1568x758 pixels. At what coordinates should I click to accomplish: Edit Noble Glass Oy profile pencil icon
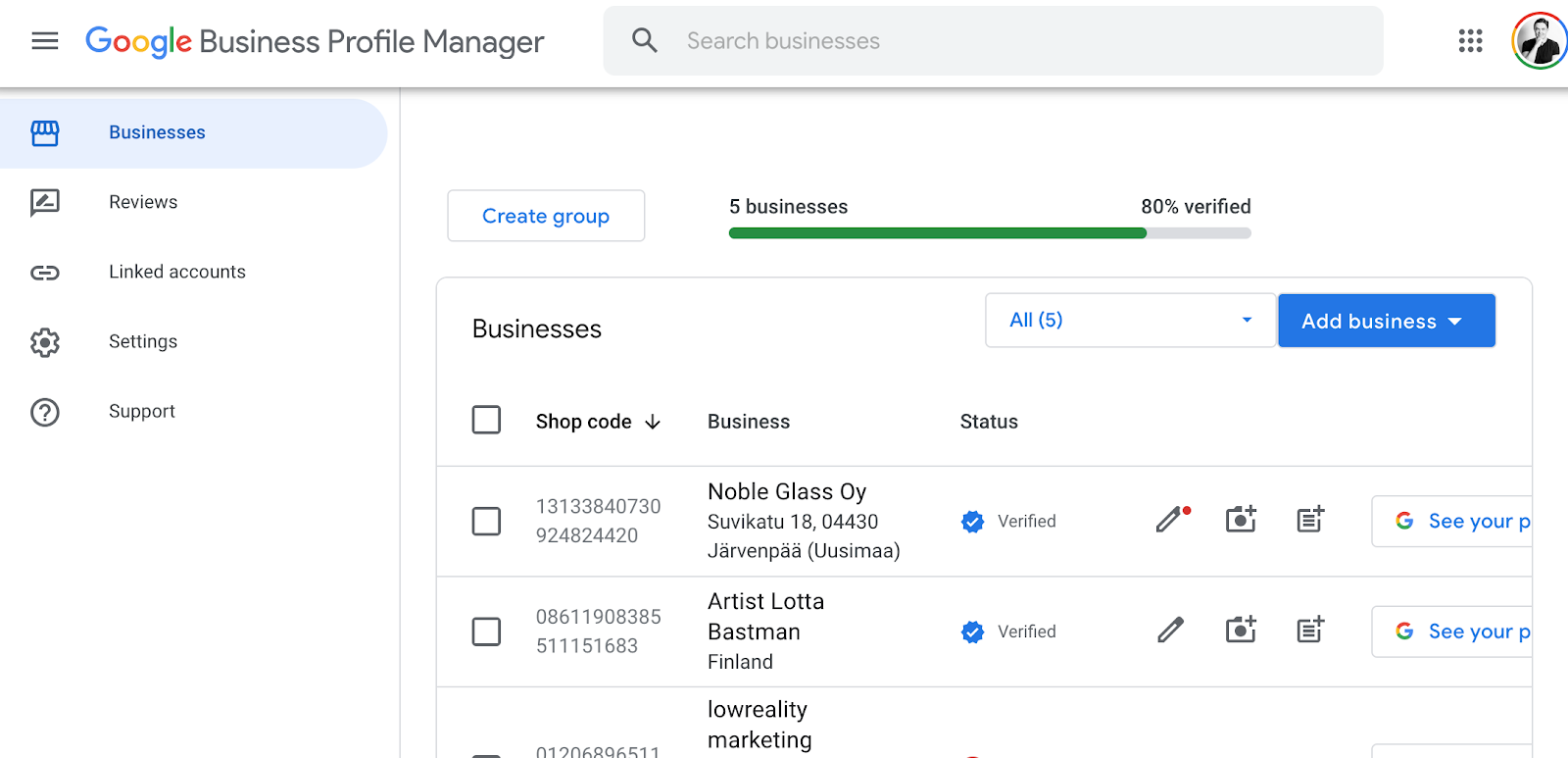click(1172, 520)
